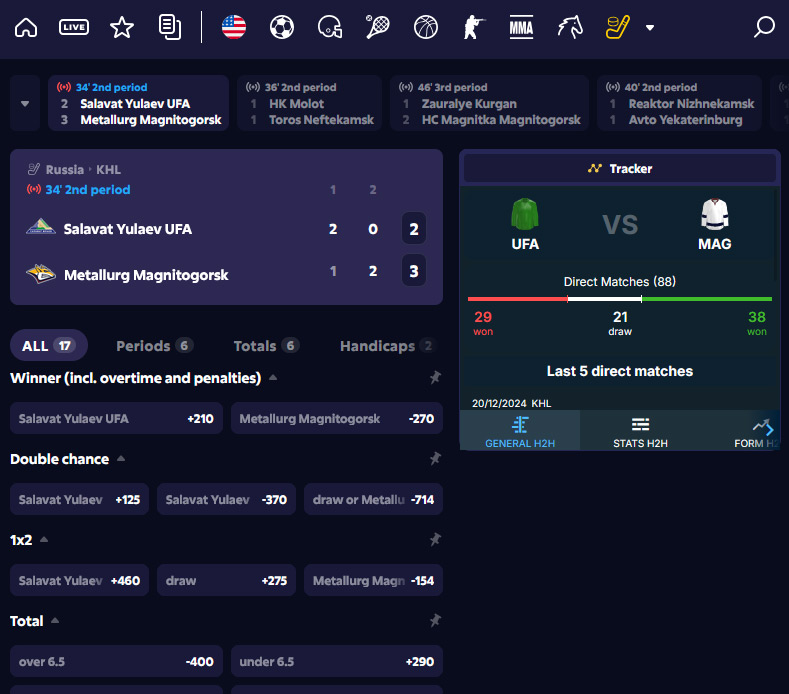Collapse the 1x2 market
Image resolution: width=789 pixels, height=694 pixels.
click(x=44, y=539)
